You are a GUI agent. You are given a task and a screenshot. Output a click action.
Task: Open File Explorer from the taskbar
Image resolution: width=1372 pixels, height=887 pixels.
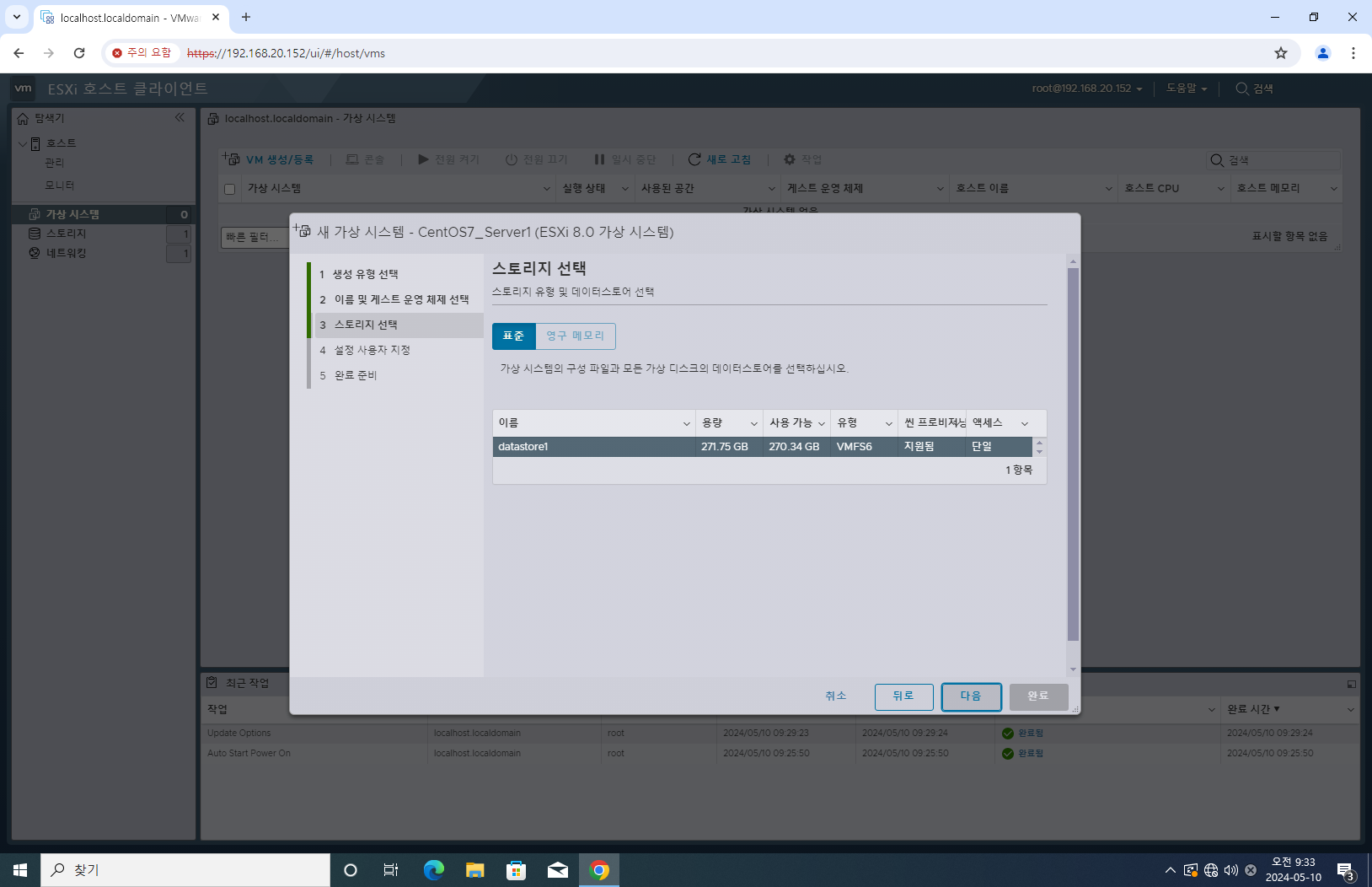pyautogui.click(x=475, y=870)
